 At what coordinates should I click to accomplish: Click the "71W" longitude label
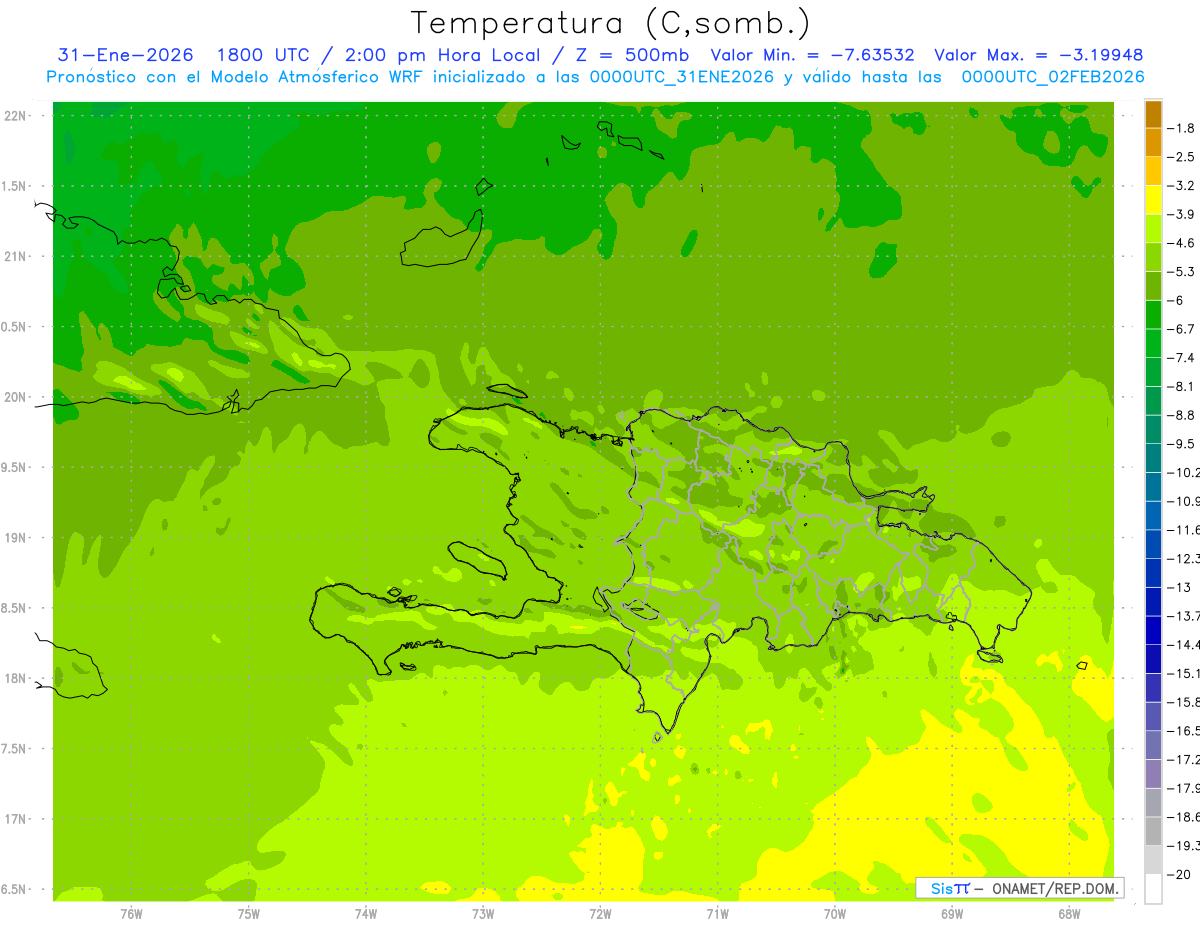[717, 914]
